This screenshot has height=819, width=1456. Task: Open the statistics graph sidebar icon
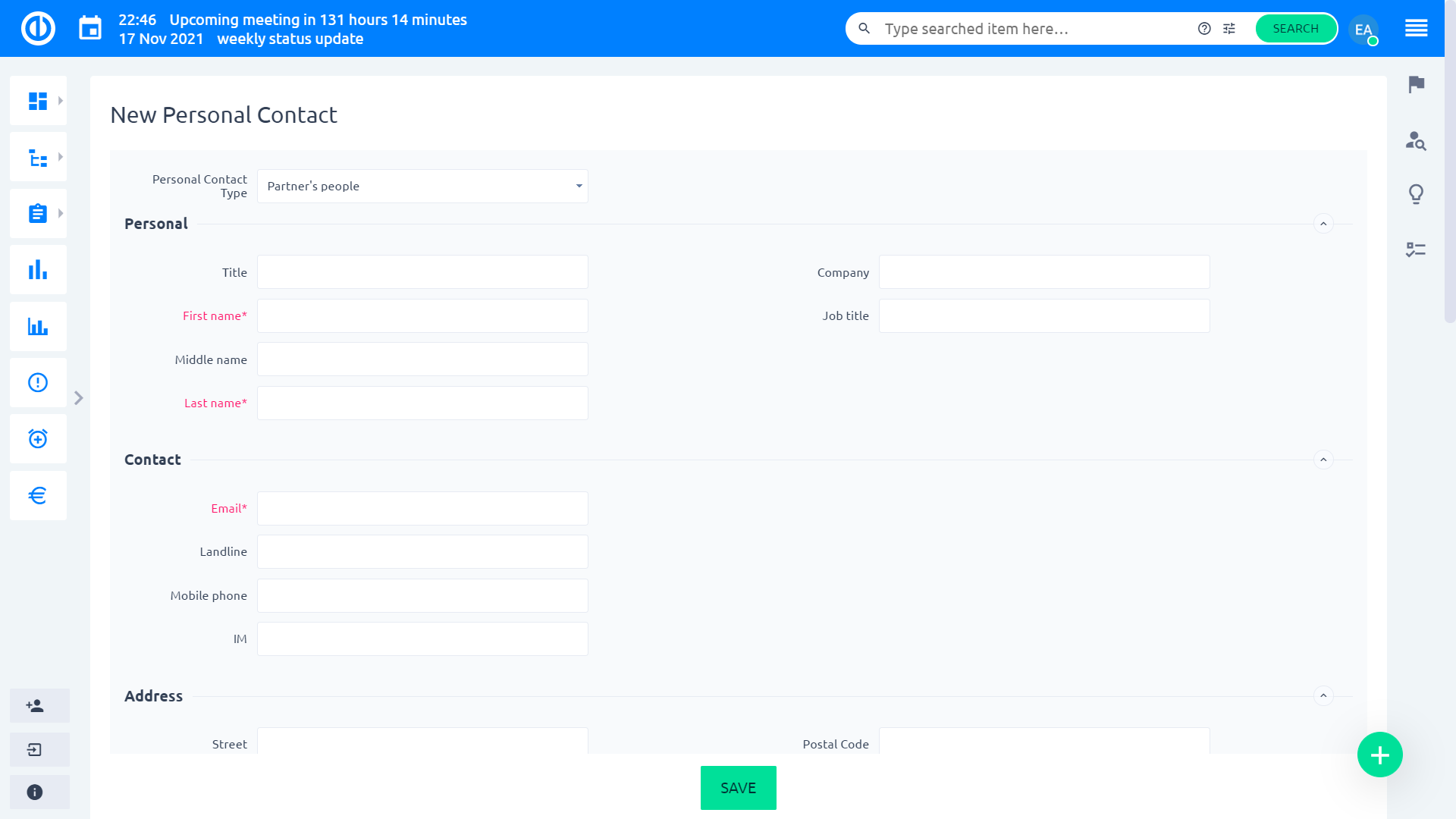[38, 326]
